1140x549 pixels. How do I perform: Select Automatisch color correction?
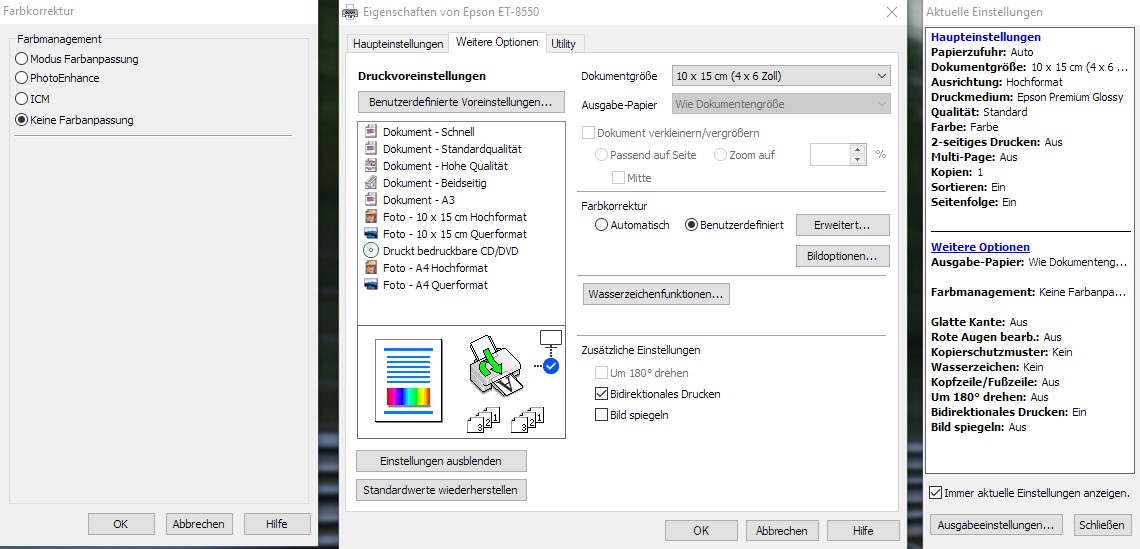(601, 225)
